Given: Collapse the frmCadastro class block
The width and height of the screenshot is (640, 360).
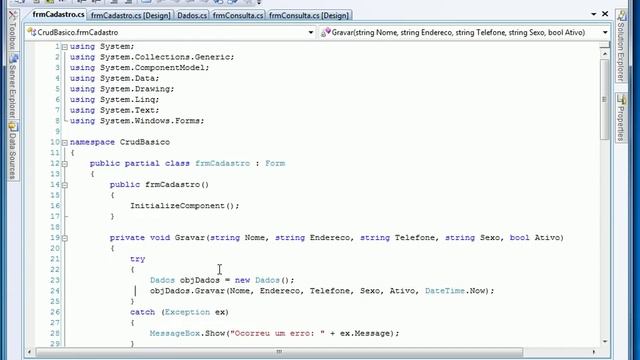Looking at the screenshot, I should tap(64, 164).
